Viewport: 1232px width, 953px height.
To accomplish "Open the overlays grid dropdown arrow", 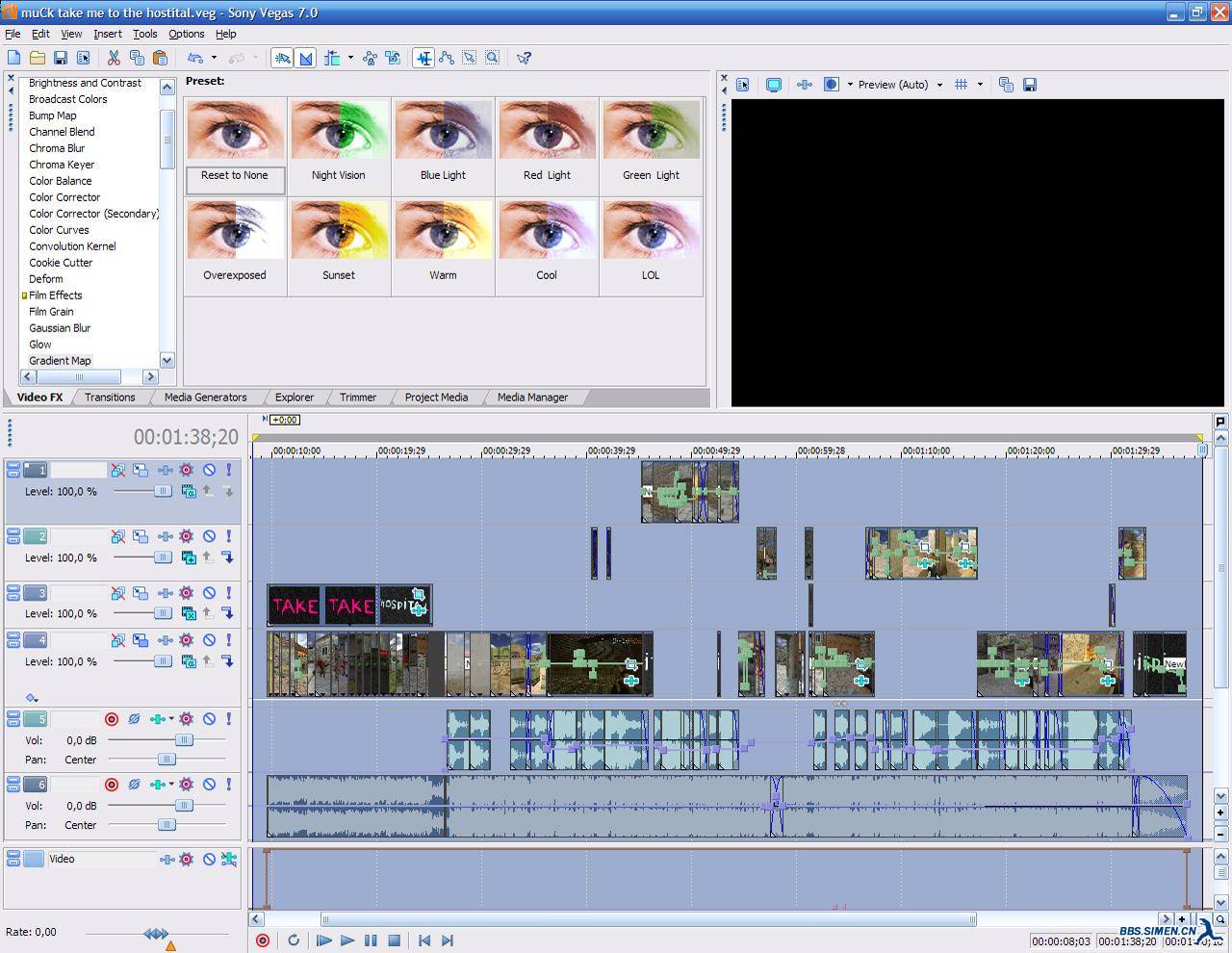I will [980, 85].
